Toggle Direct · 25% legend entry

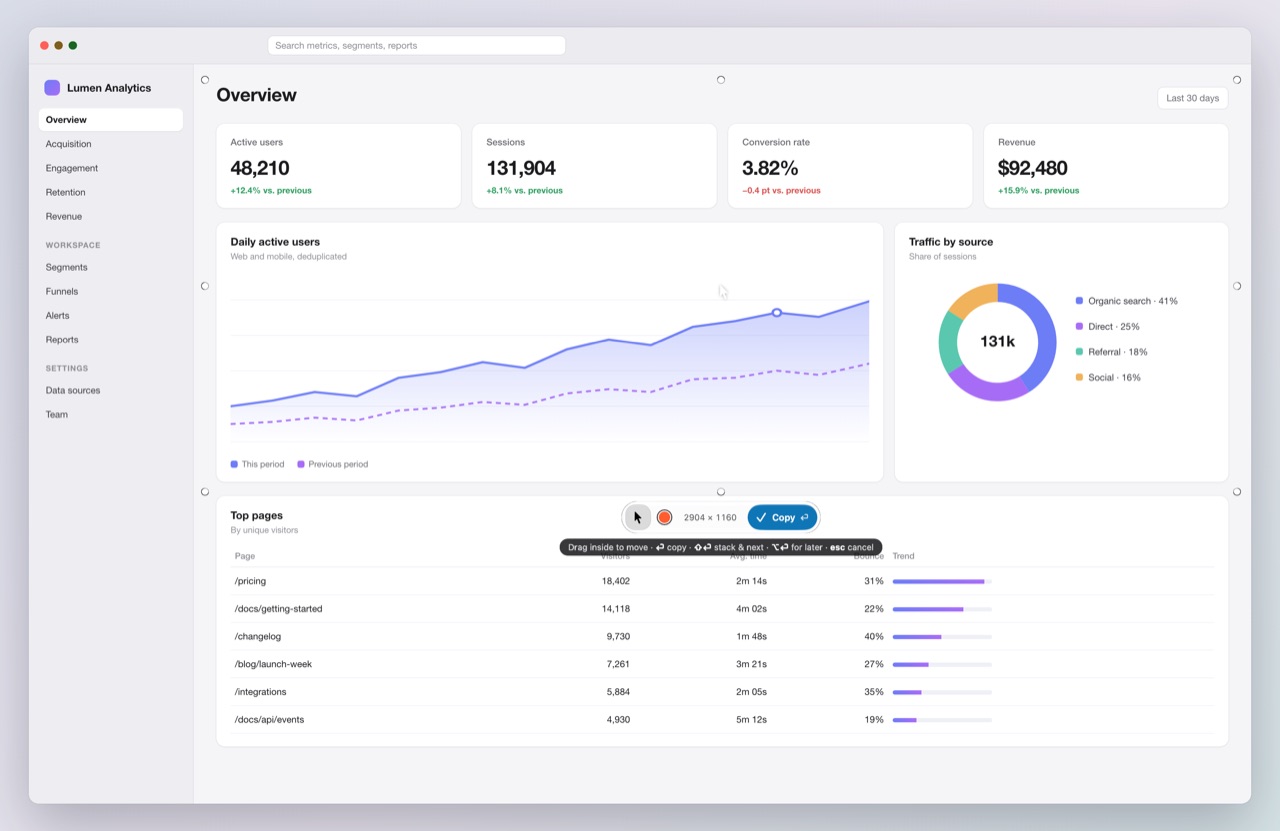pos(1107,326)
